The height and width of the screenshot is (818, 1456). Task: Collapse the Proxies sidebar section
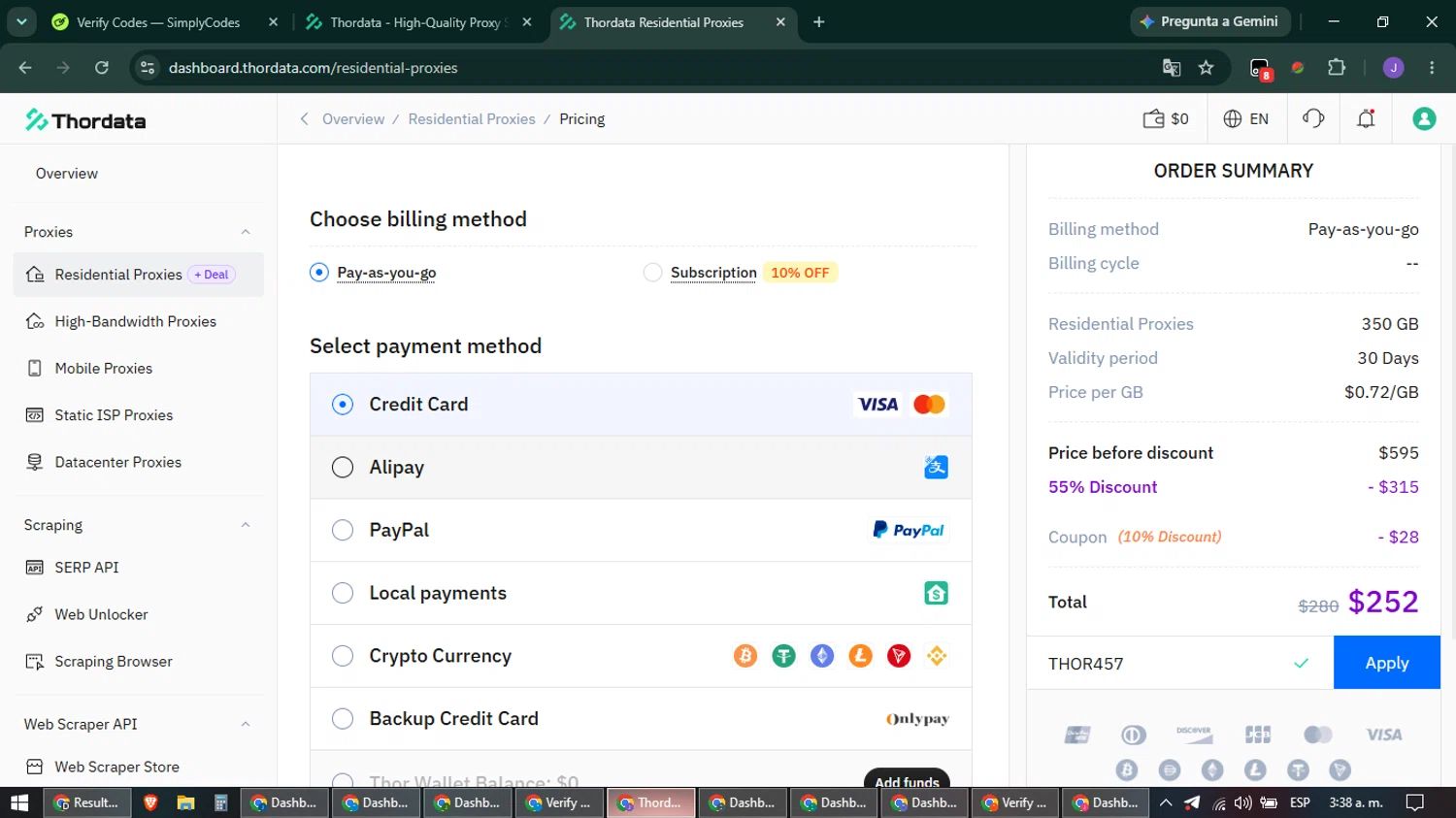tap(246, 232)
